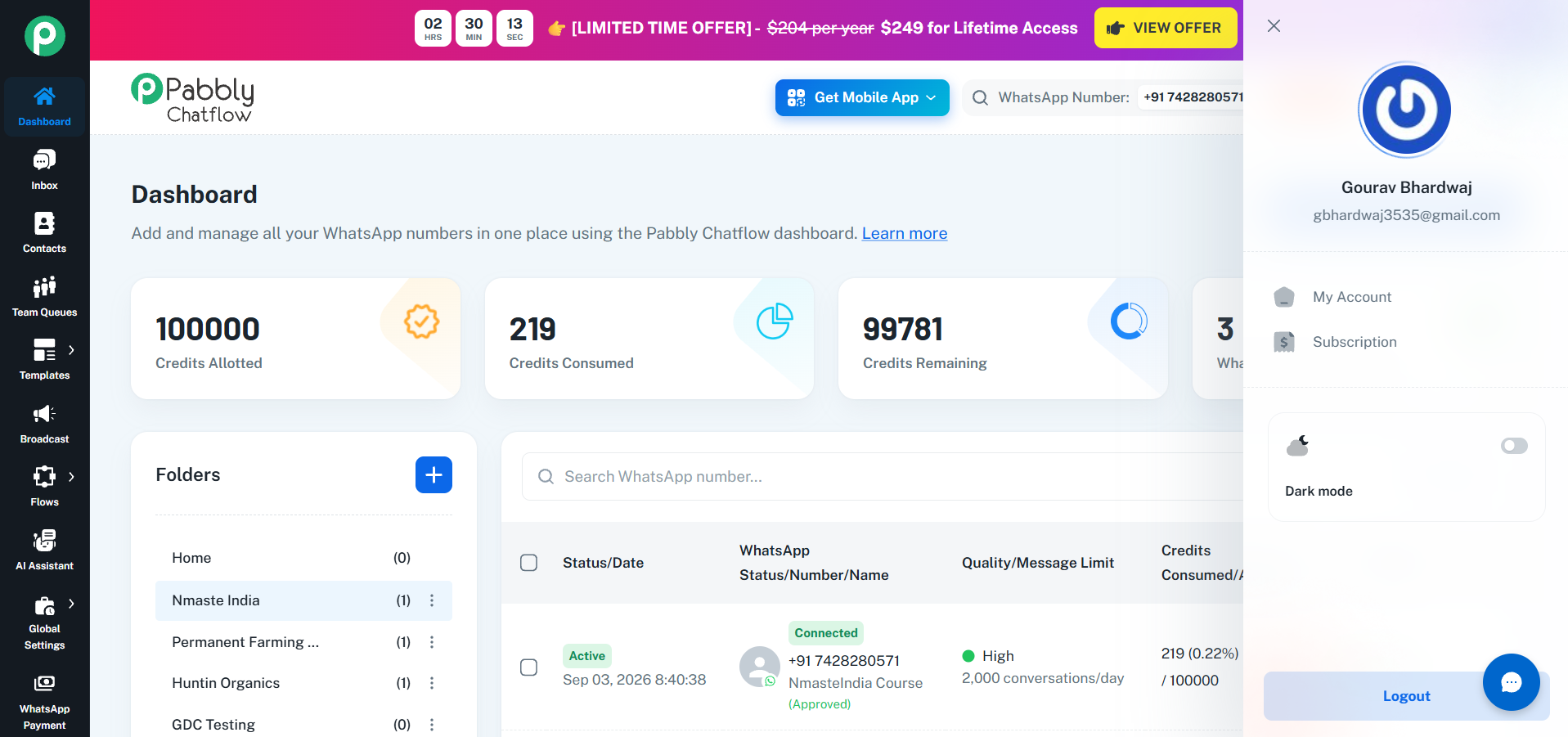Open My Account menu item
This screenshot has width=1568, height=737.
pyautogui.click(x=1405, y=297)
